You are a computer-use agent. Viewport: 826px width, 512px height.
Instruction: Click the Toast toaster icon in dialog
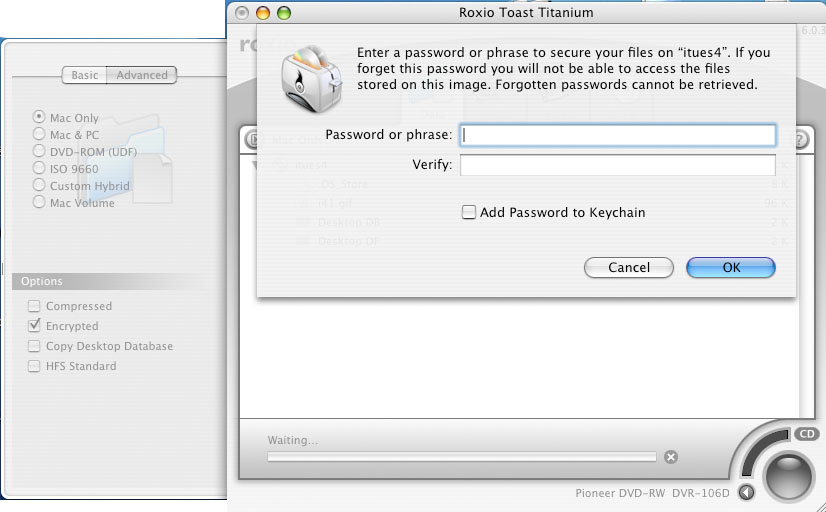311,79
